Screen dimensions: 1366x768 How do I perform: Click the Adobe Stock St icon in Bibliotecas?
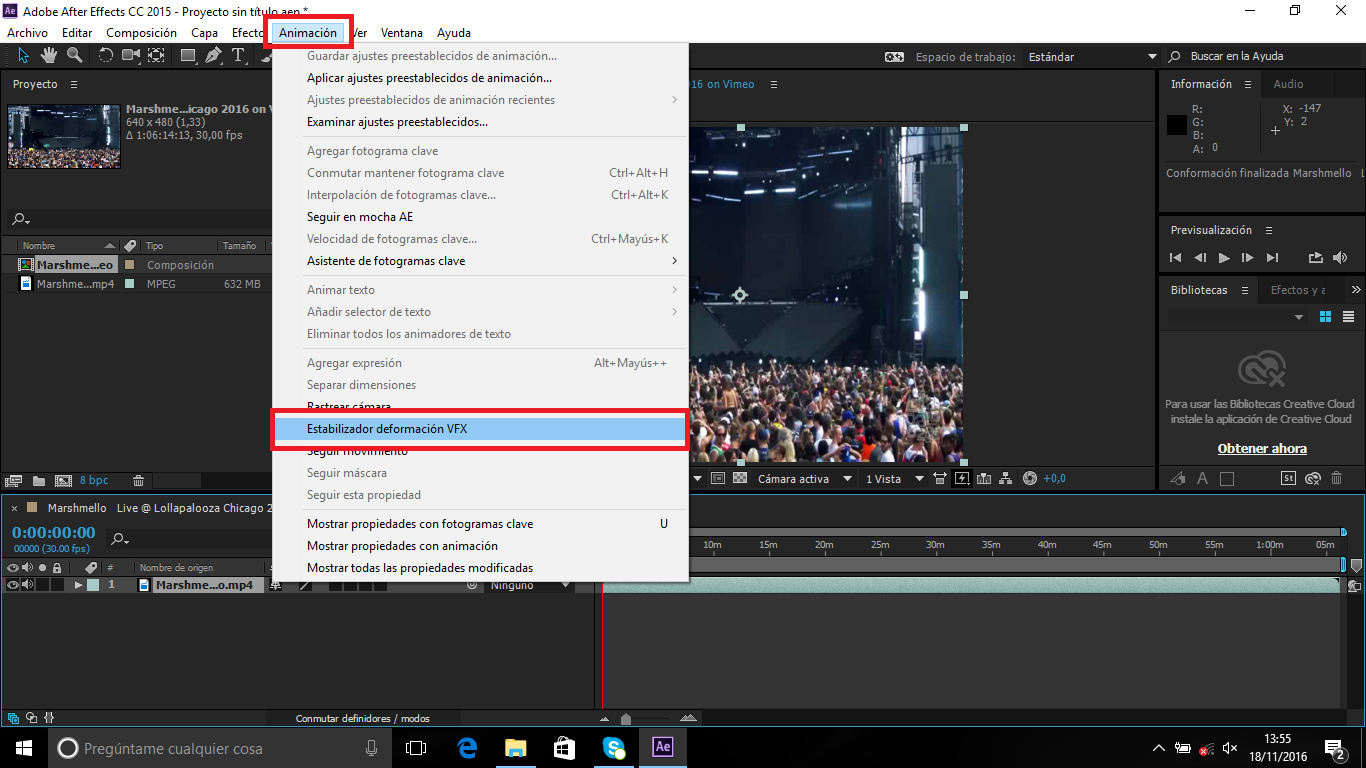1290,479
